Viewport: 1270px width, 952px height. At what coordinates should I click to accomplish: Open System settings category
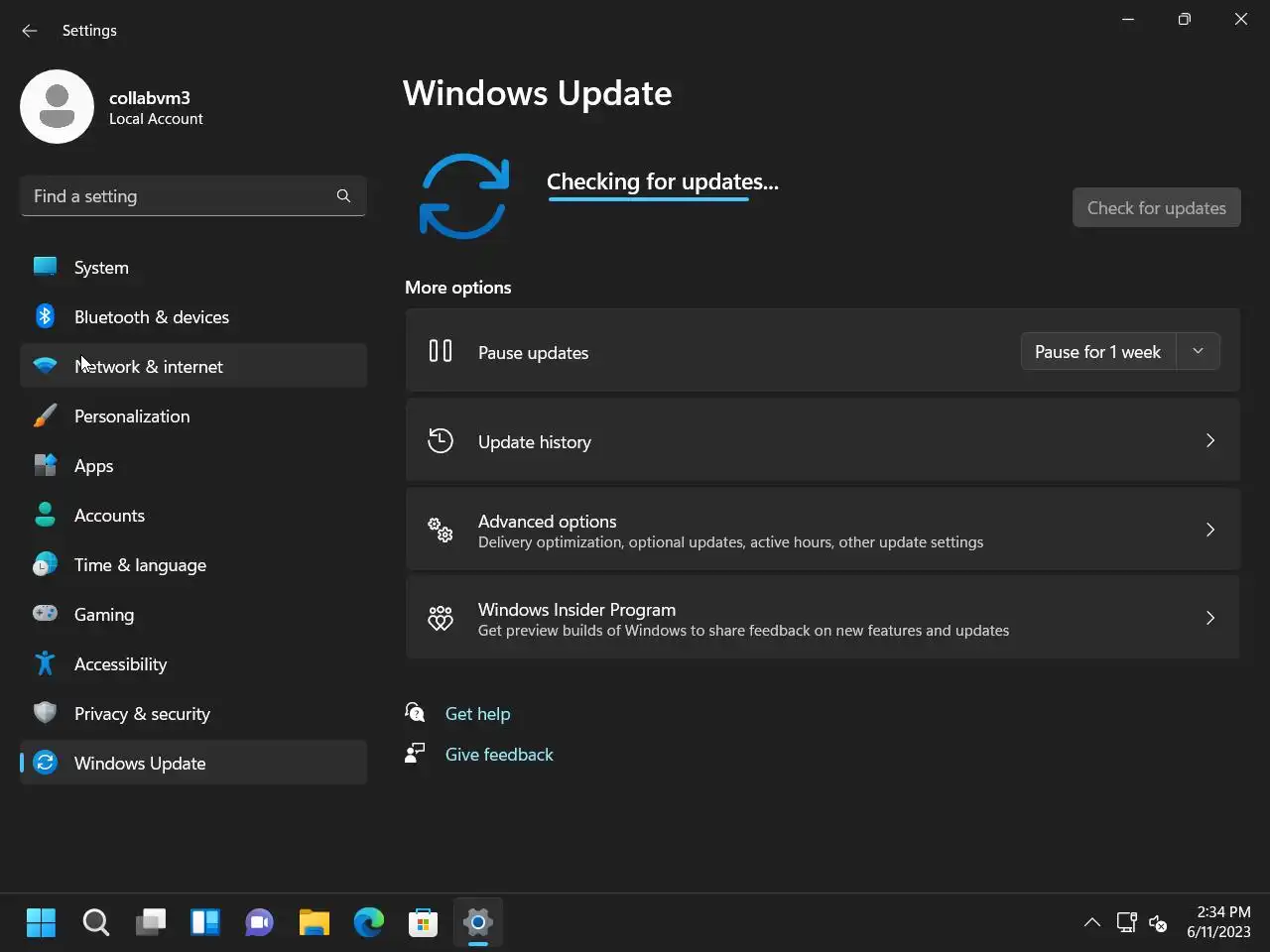coord(193,267)
